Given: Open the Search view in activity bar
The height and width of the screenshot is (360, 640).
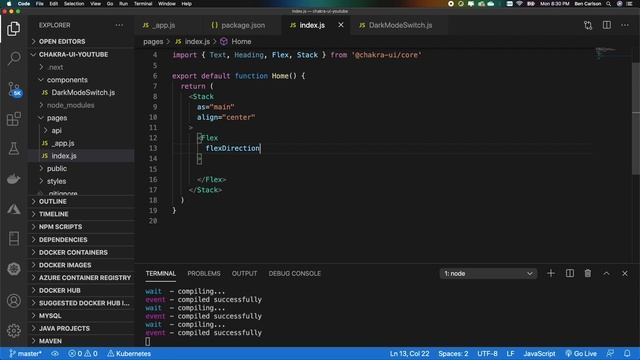Looking at the screenshot, I should (14, 58).
